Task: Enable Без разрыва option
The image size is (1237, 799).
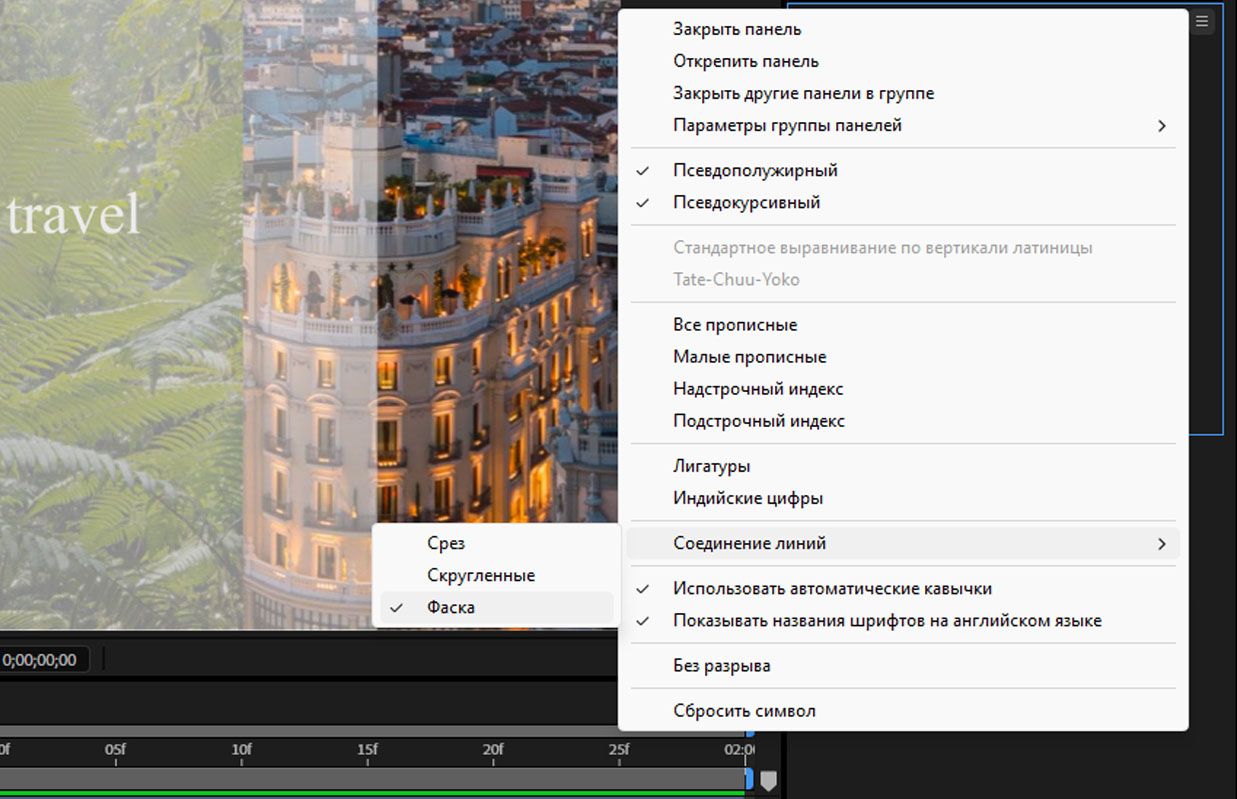Action: (x=903, y=666)
